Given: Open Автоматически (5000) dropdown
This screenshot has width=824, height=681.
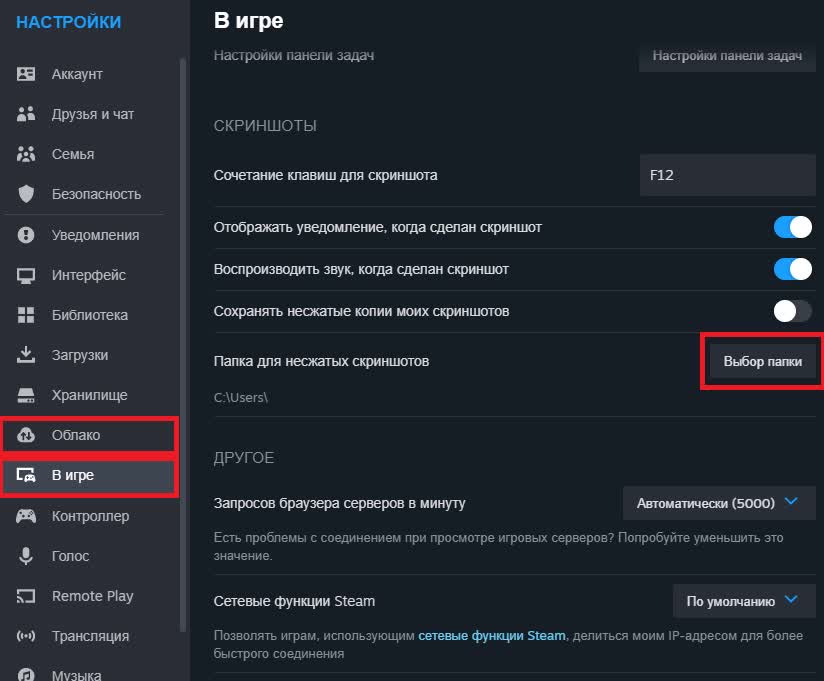Looking at the screenshot, I should click(x=719, y=503).
